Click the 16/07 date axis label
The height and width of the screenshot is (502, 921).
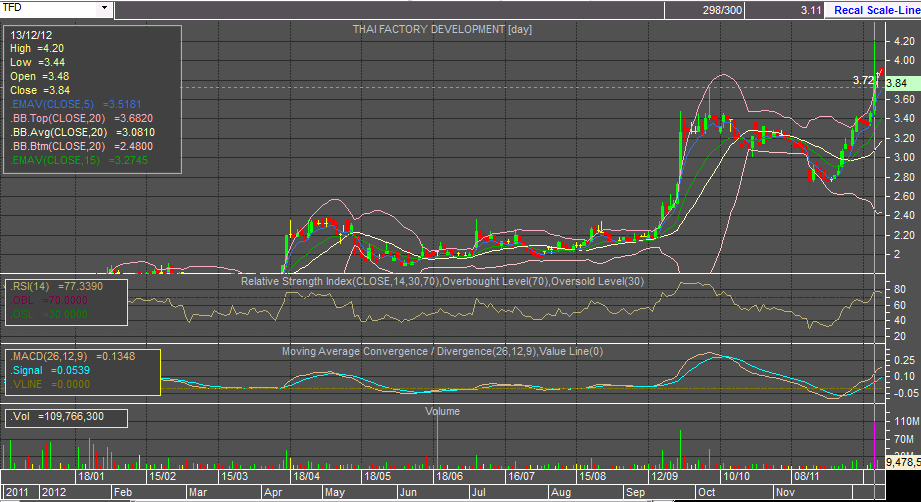pos(521,476)
